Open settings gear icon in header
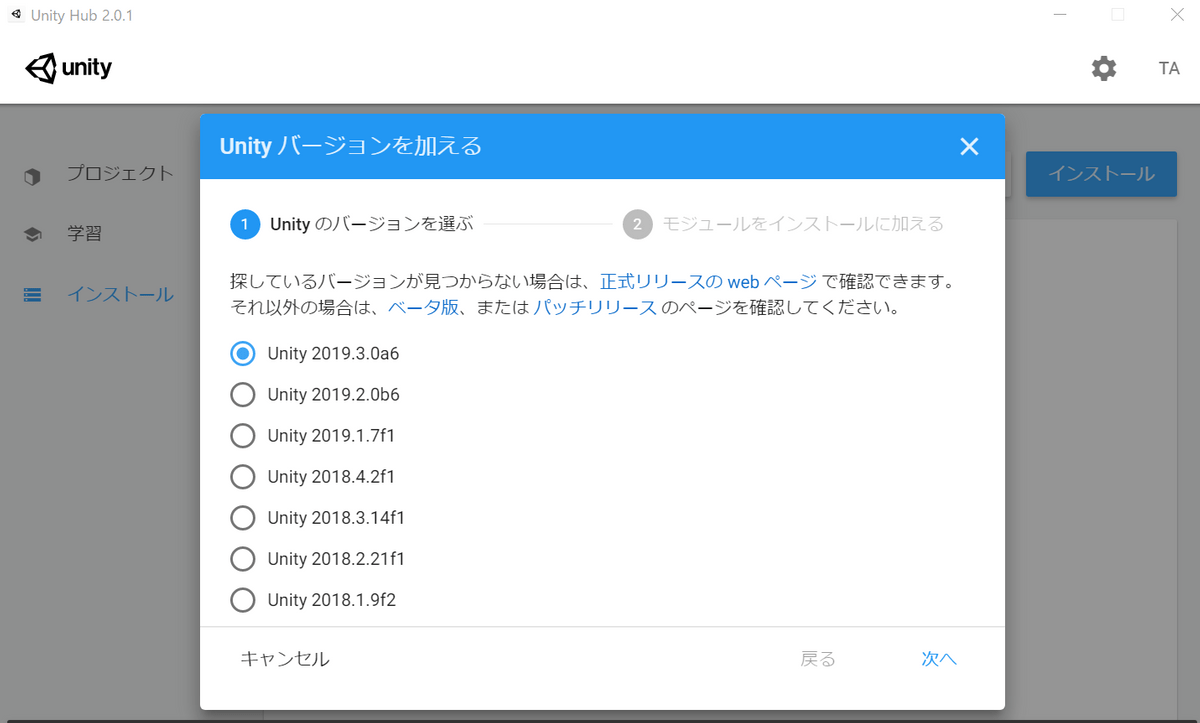This screenshot has height=723, width=1200. pos(1104,69)
